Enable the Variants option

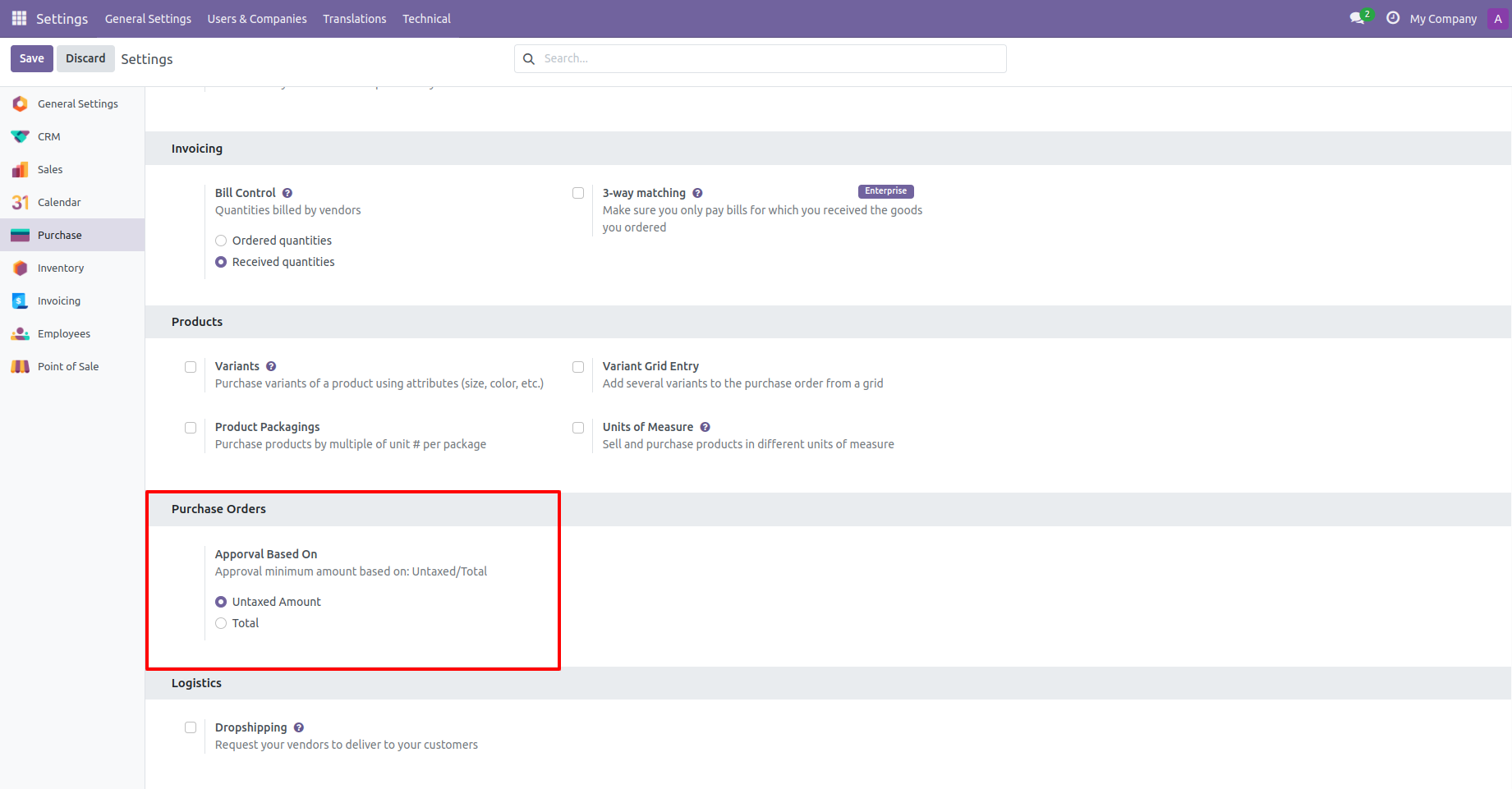pyautogui.click(x=191, y=367)
